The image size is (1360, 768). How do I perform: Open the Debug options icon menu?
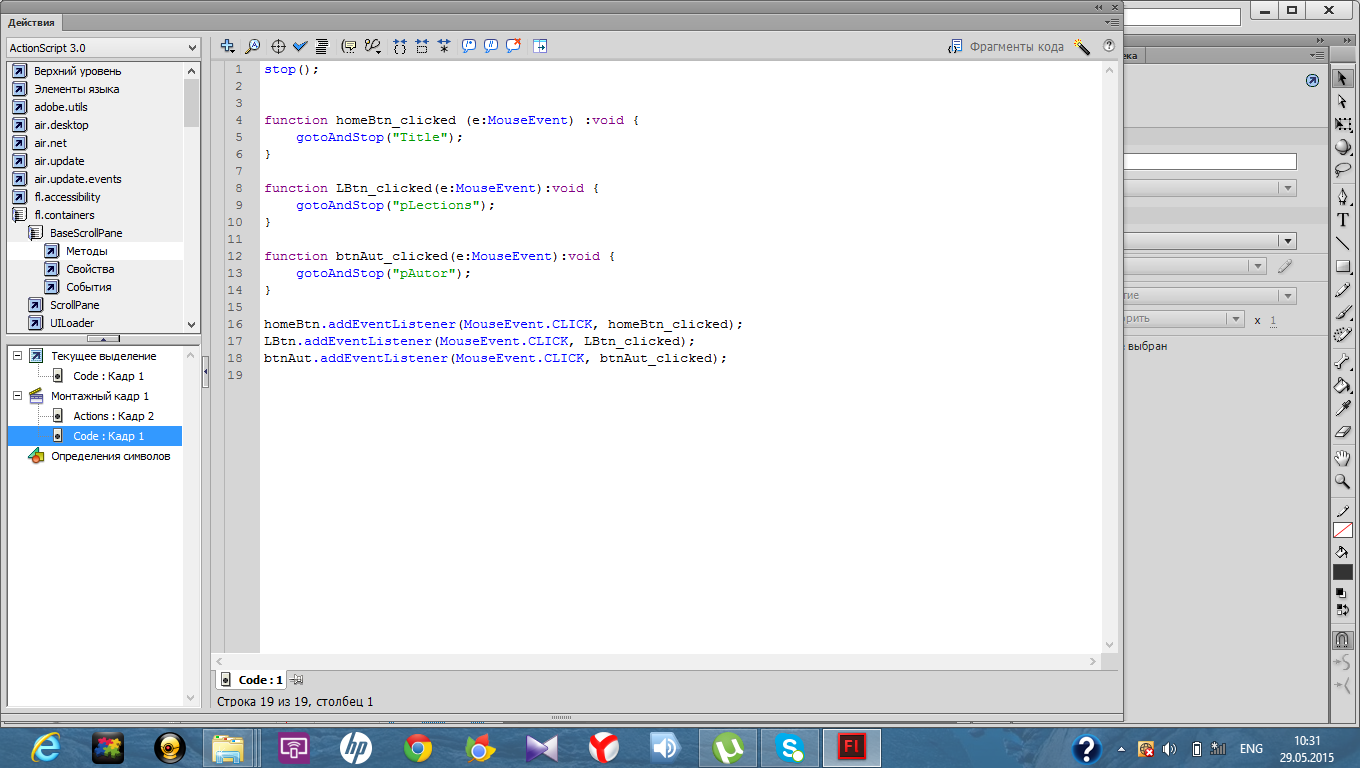coord(373,46)
